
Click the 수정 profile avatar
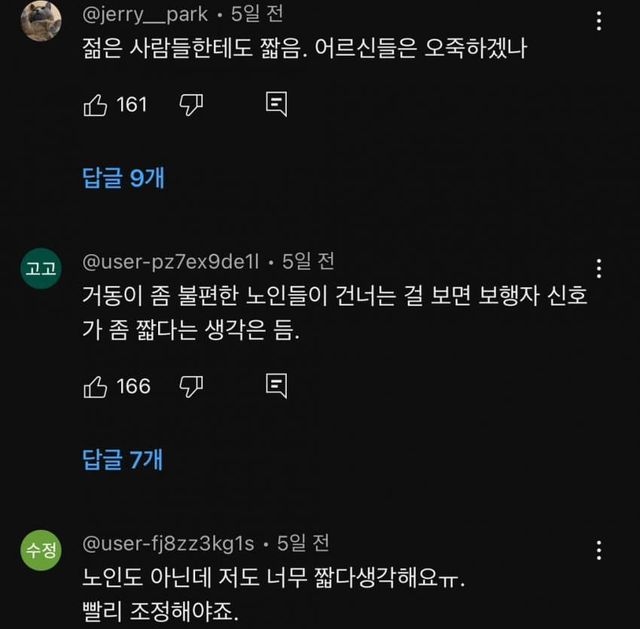[42, 550]
